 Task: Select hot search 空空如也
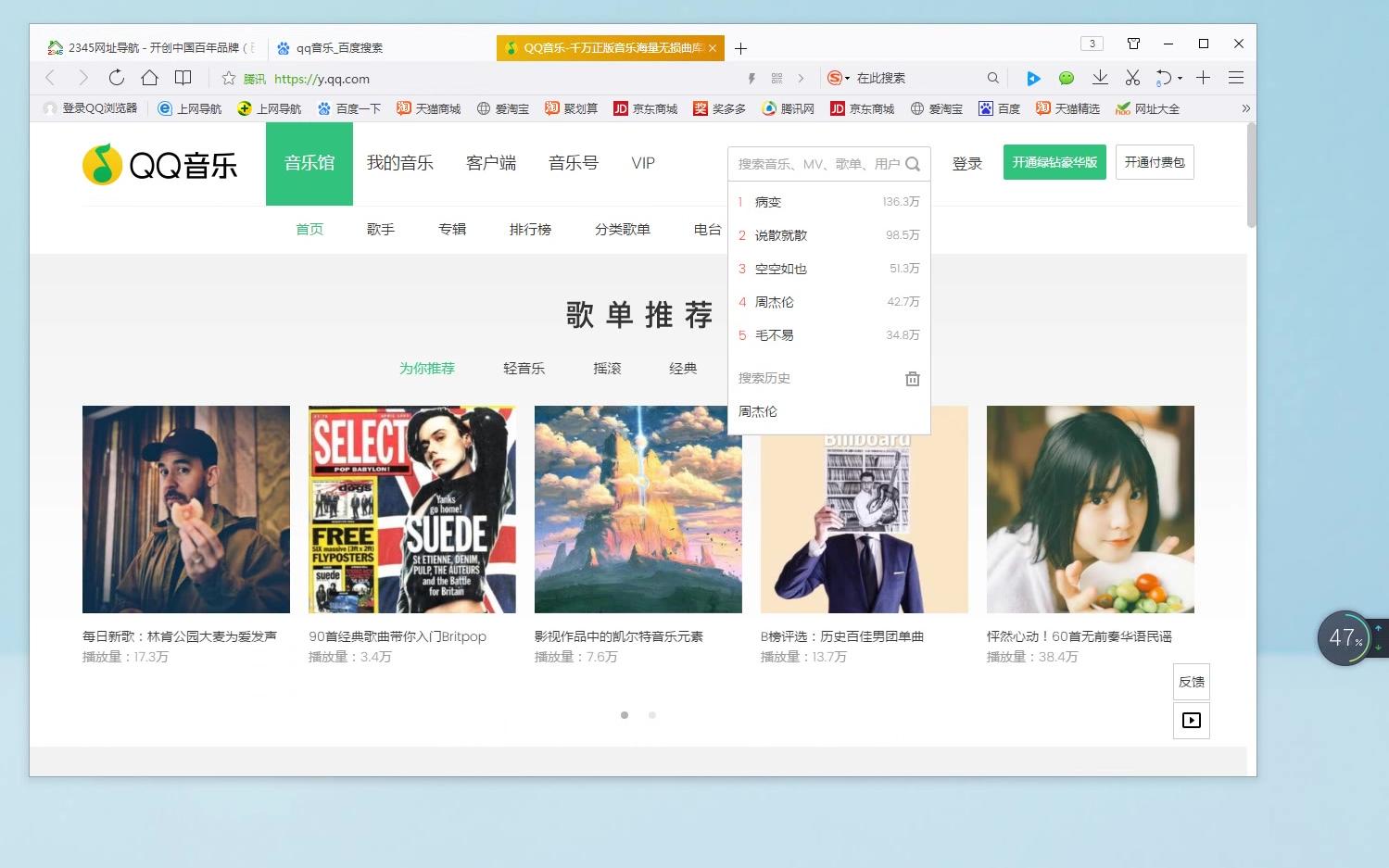[x=829, y=269]
